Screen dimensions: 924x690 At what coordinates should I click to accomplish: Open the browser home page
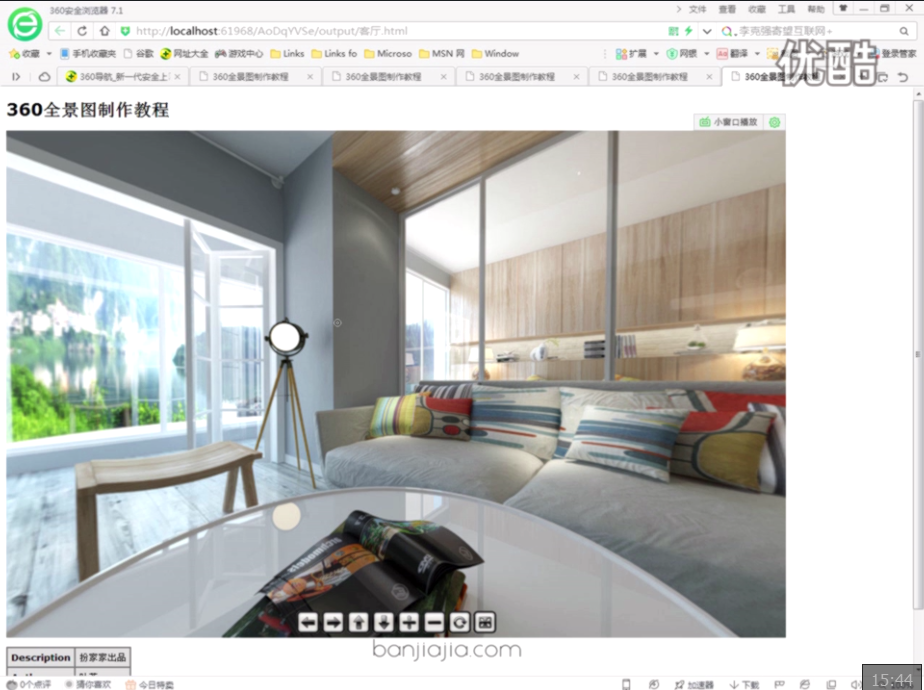(104, 31)
